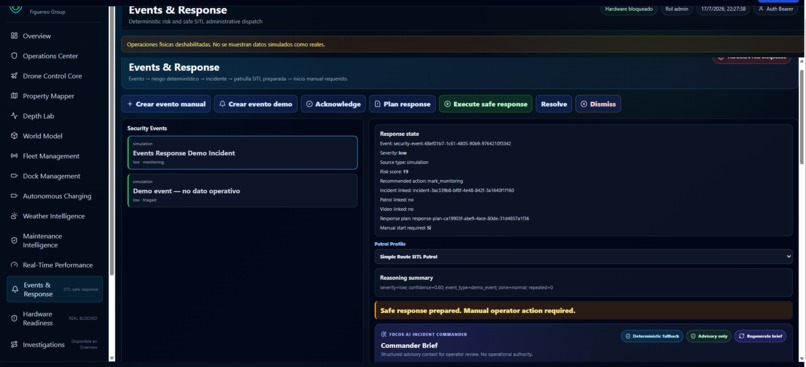Click Execute safe response button
The width and height of the screenshot is (806, 367).
pyautogui.click(x=485, y=104)
